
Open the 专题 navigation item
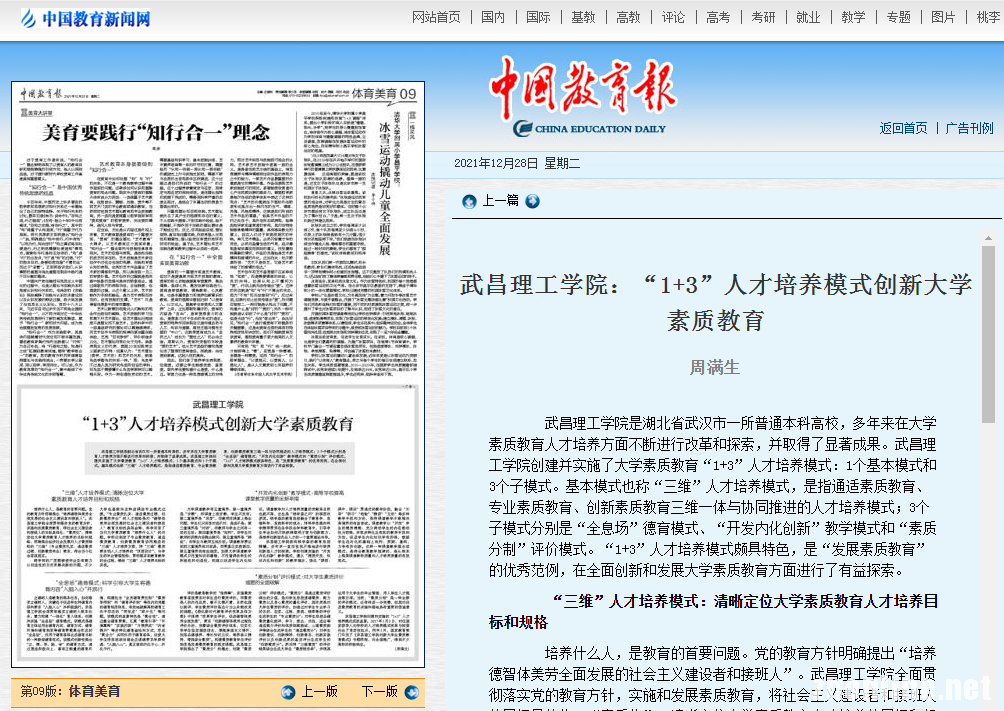[x=898, y=17]
